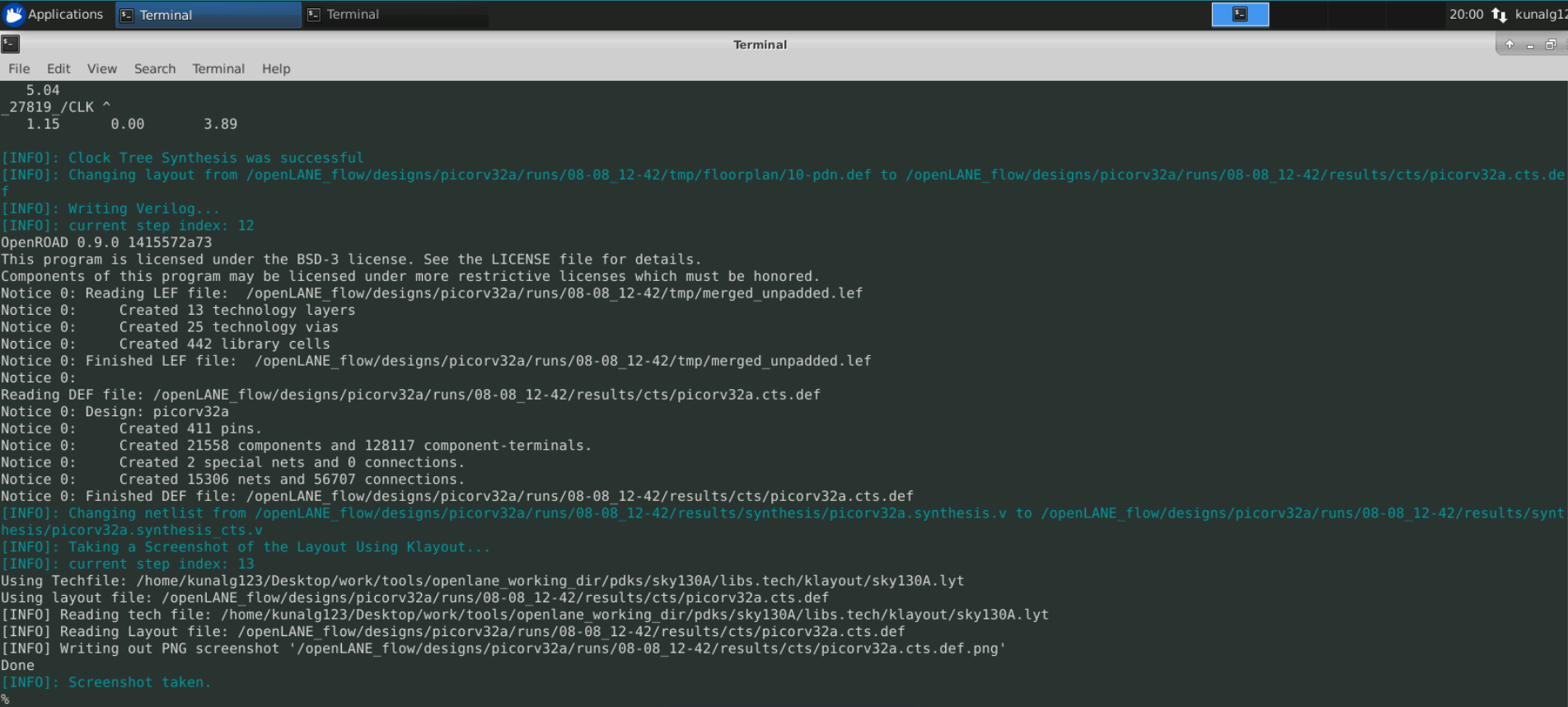This screenshot has height=707, width=1568.
Task: Click 'Writing out PNG screenshot' line
Action: (503, 648)
